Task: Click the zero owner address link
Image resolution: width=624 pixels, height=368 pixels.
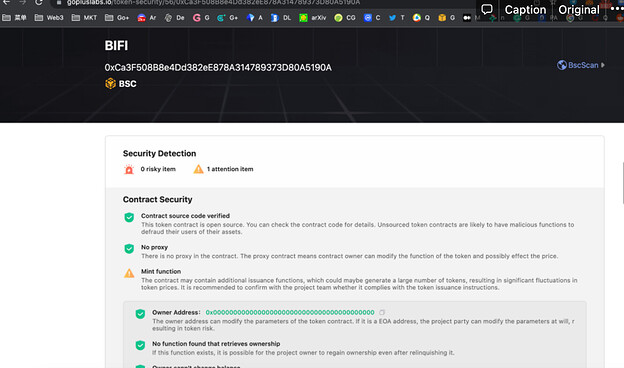Action: (290, 312)
